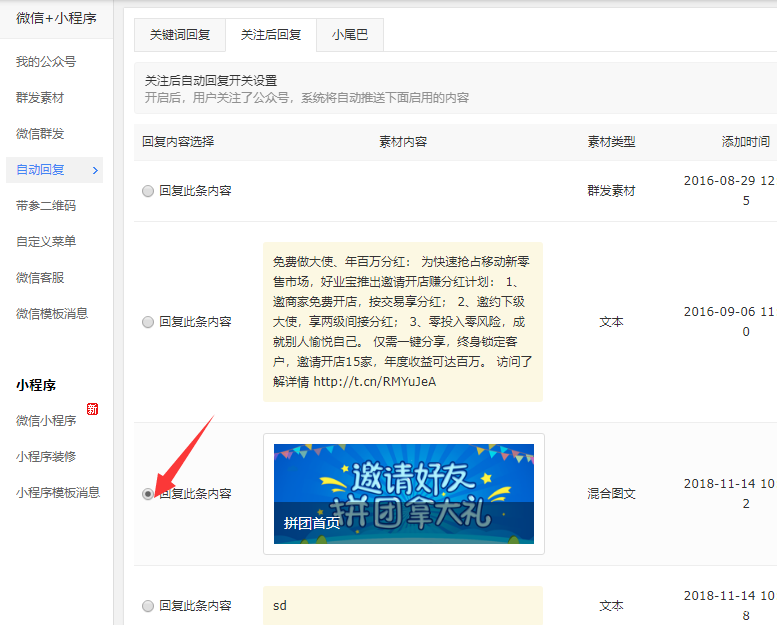This screenshot has height=625, width=777.
Task: Click the 回复内容选择 column header
Action: 178,142
